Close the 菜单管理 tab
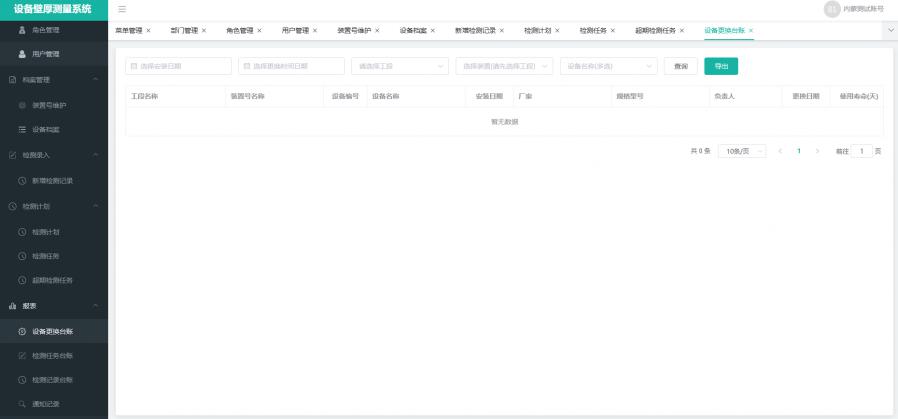Image resolution: width=898 pixels, height=419 pixels. [x=148, y=30]
